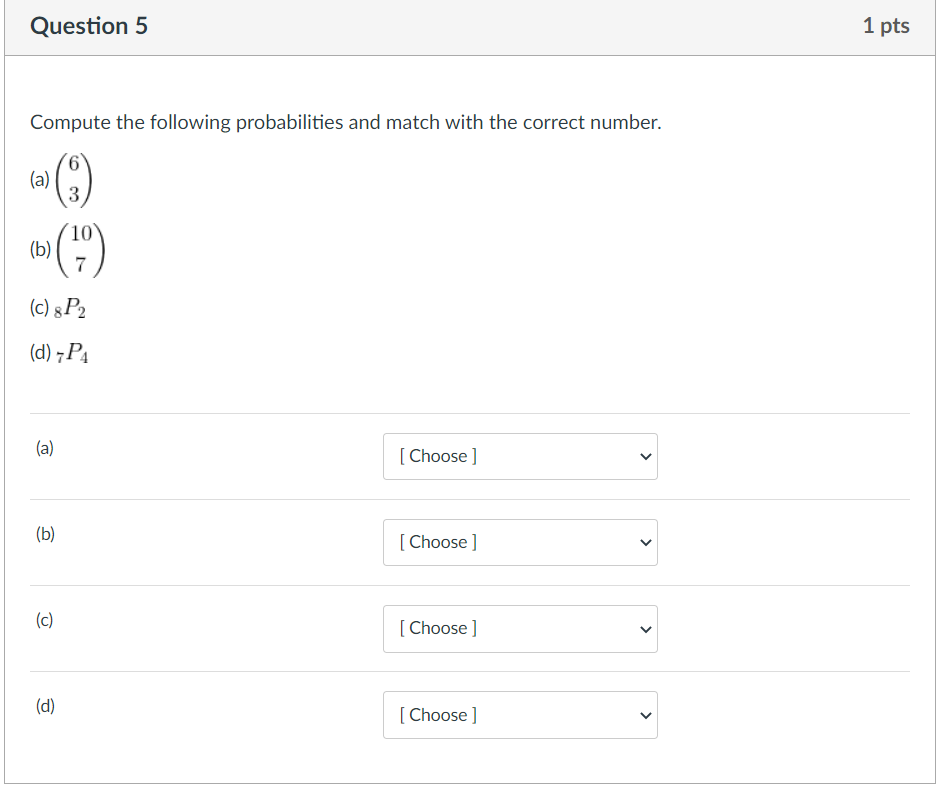
Task: Click the permutation expression 8P2
Action: click(x=70, y=308)
